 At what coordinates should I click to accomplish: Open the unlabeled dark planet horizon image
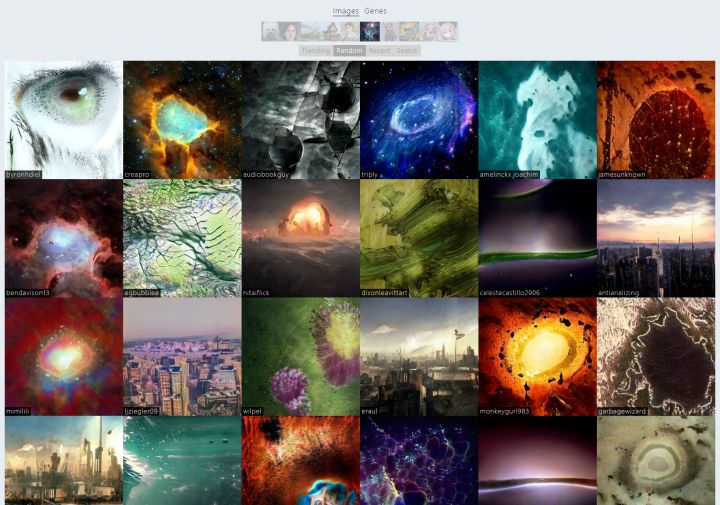click(x=538, y=460)
